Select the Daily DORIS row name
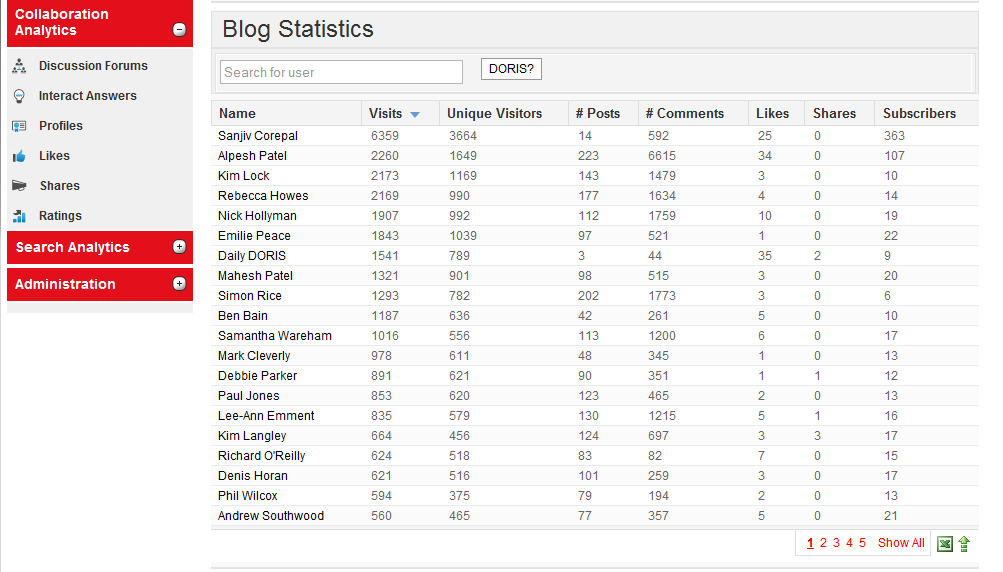The width and height of the screenshot is (1003, 572). (x=252, y=255)
